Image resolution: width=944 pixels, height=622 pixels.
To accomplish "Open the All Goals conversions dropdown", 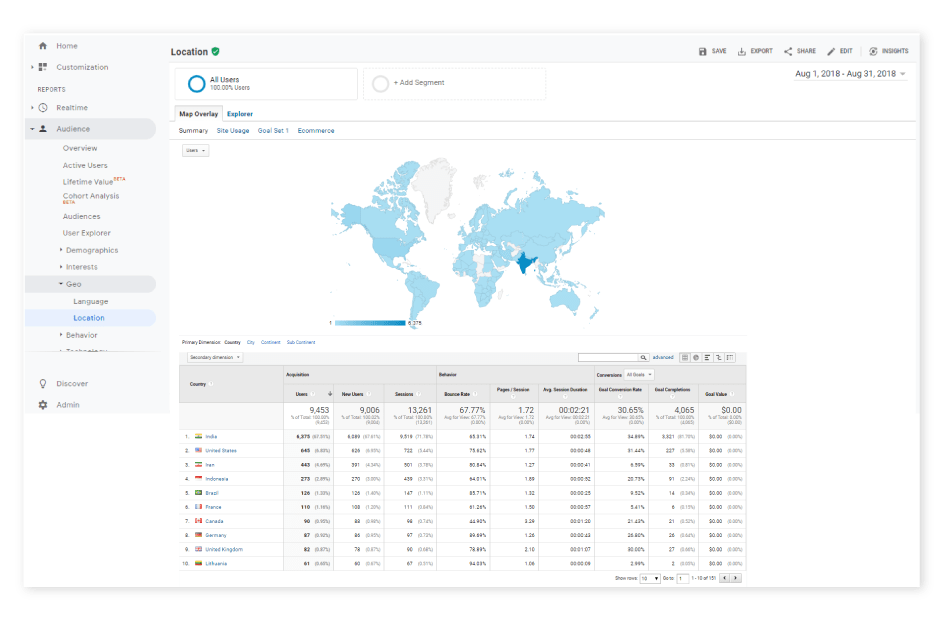I will coord(639,375).
